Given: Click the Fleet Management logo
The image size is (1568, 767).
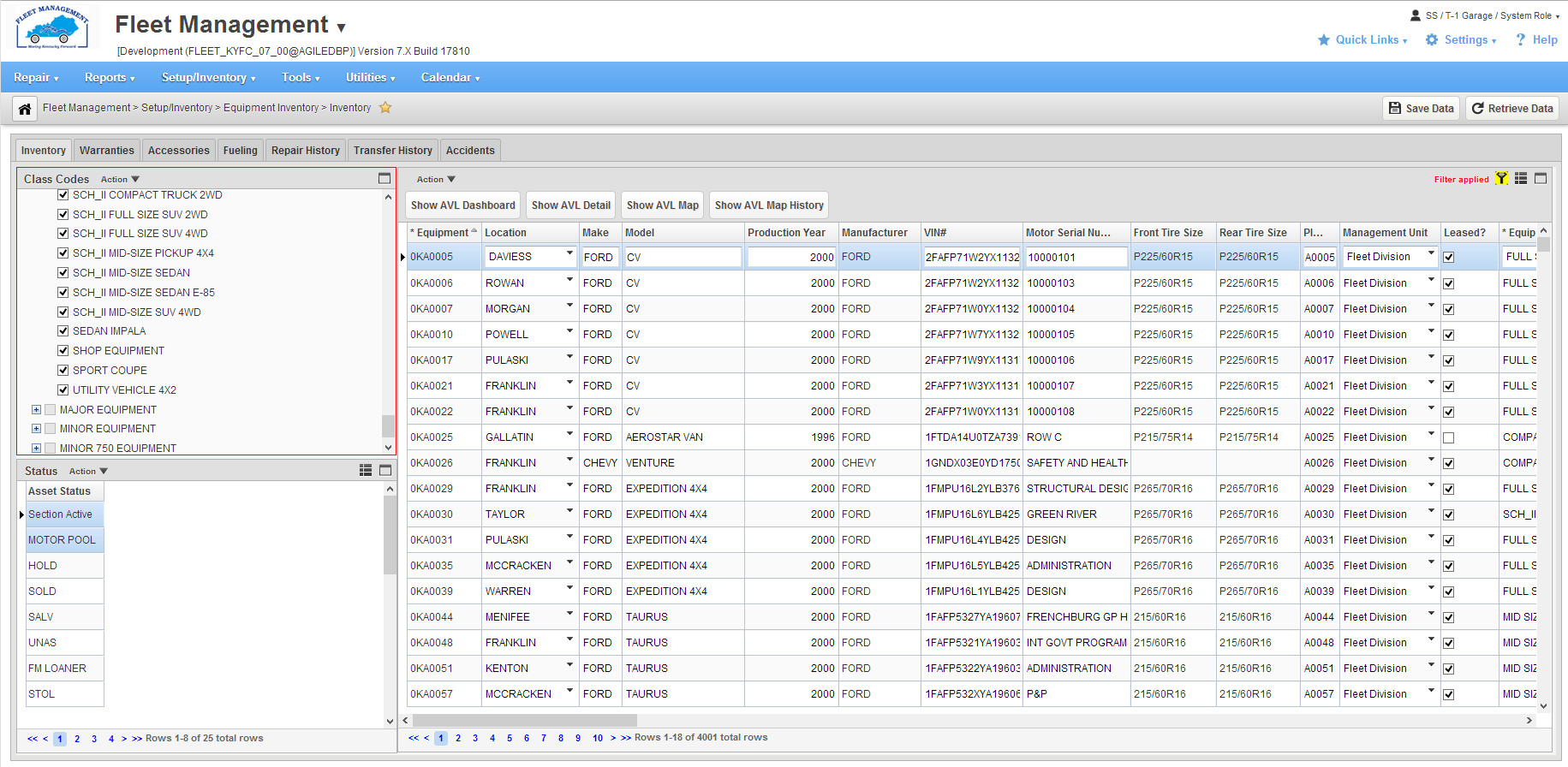Looking at the screenshot, I should (53, 27).
